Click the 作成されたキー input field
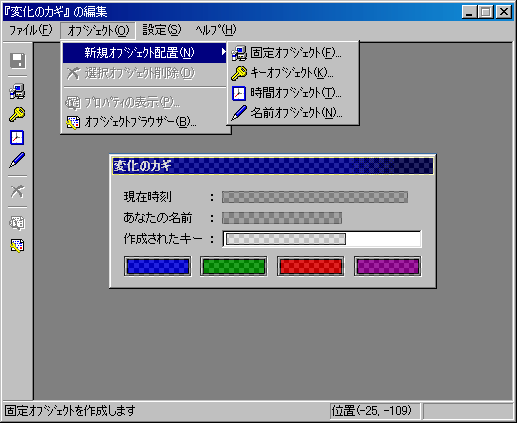The height and width of the screenshot is (423, 517). coord(322,239)
